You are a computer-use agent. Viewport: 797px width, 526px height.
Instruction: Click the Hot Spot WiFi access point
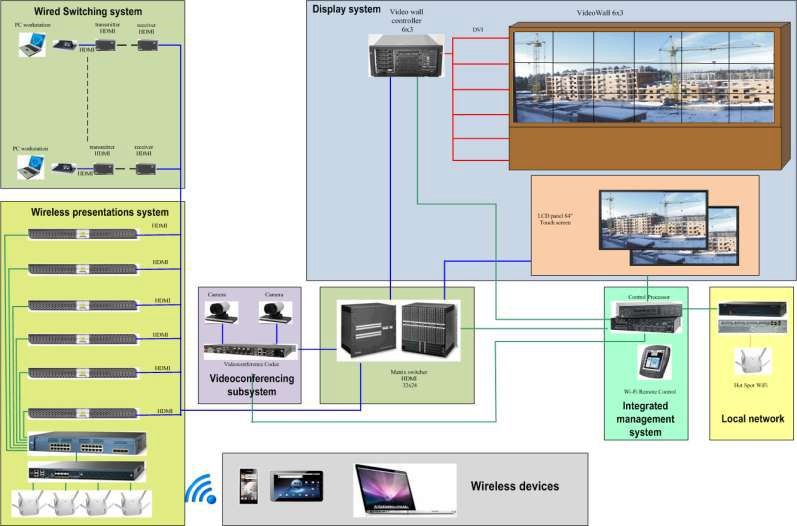pyautogui.click(x=747, y=361)
